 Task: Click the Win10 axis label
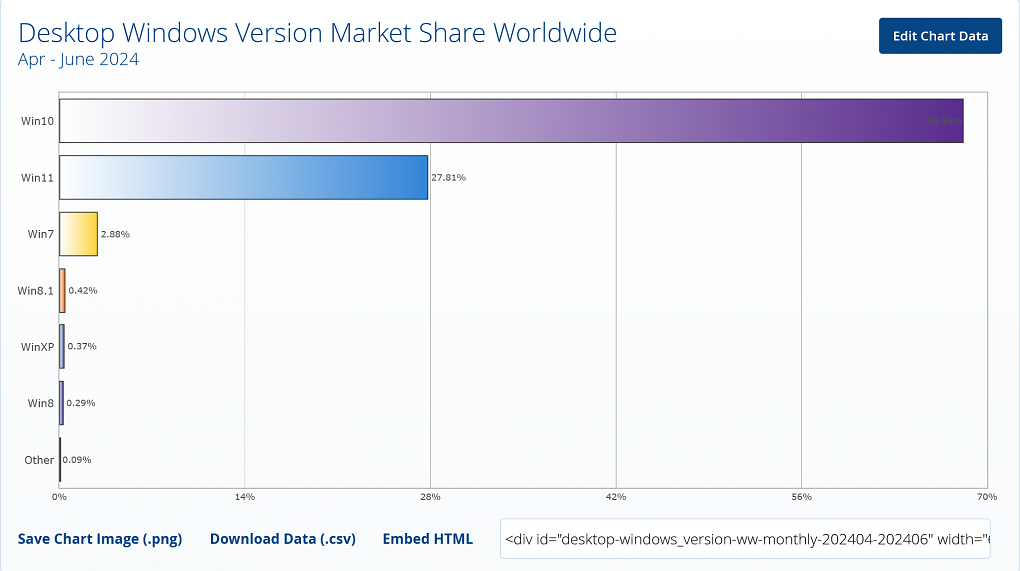point(37,121)
